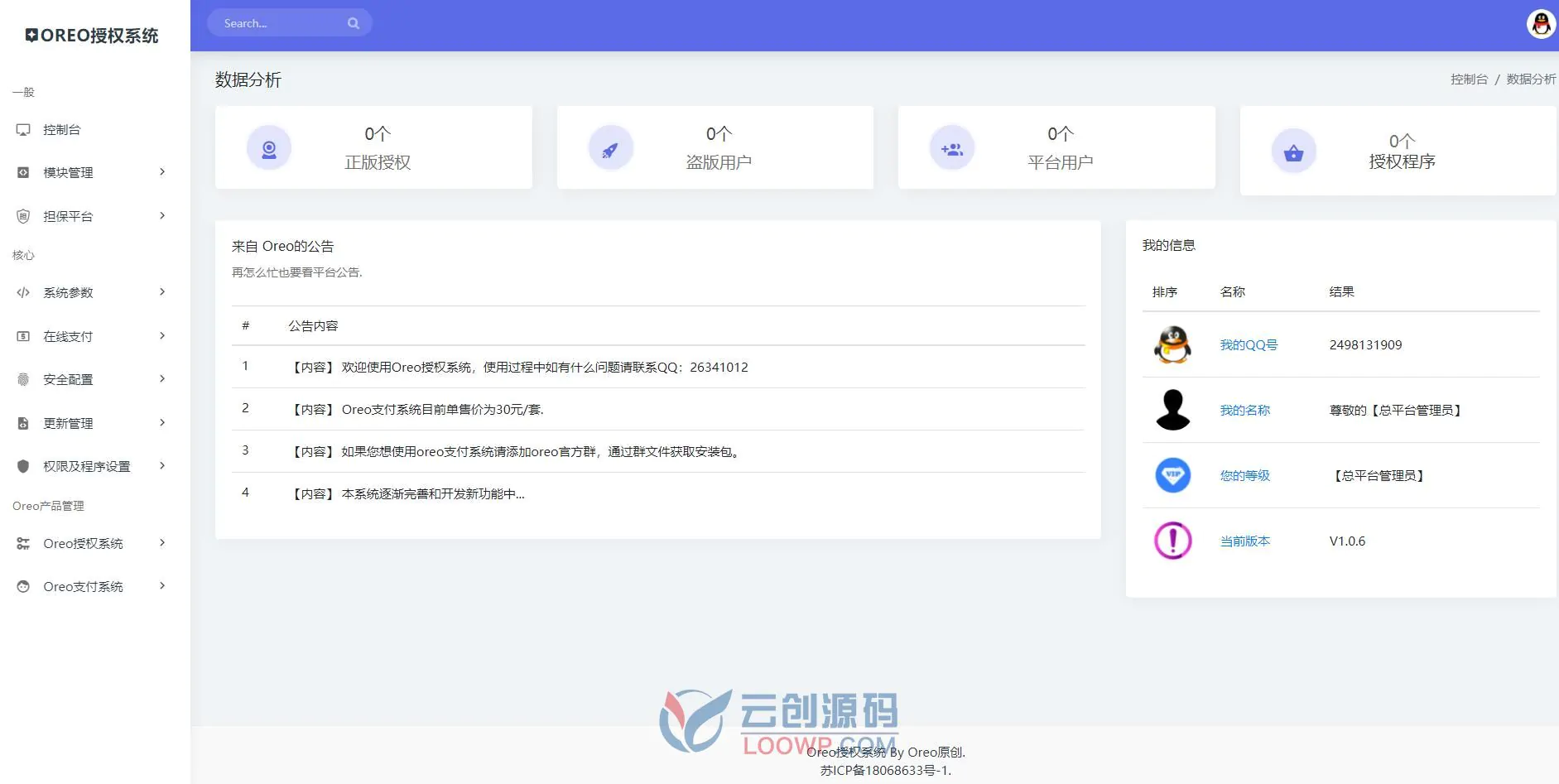This screenshot has height=784, width=1559.
Task: Expand the 安全配置 chevron
Action: (162, 379)
